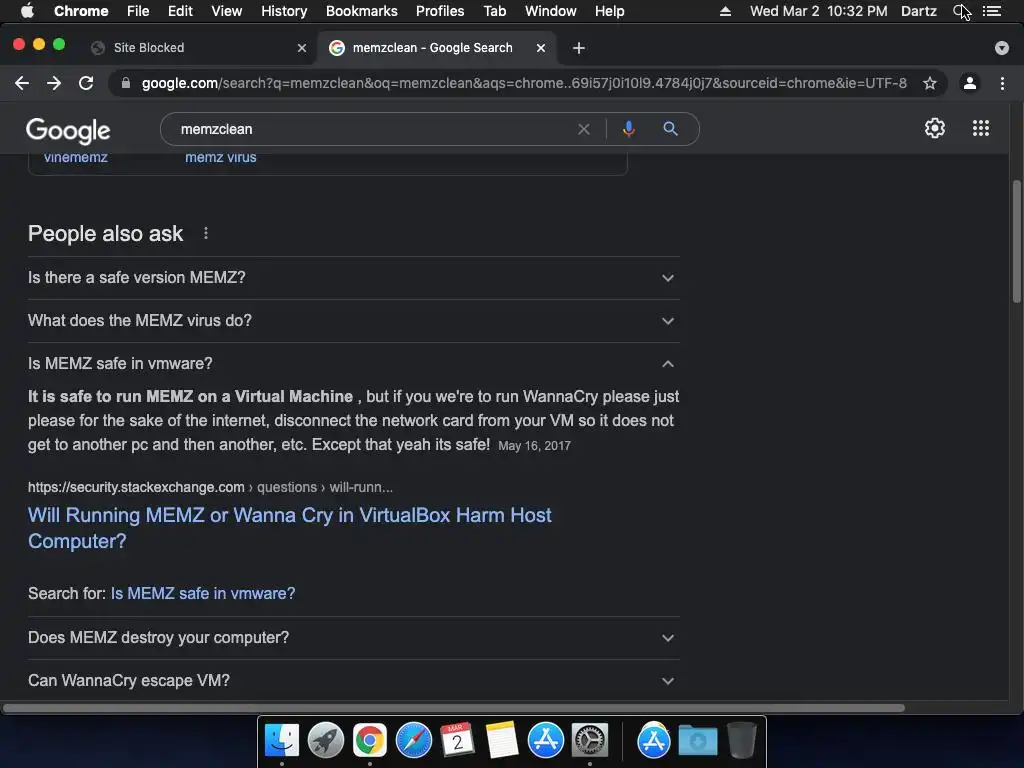Open Chrome's three-dot options menu
The width and height of the screenshot is (1024, 768).
click(x=1002, y=83)
